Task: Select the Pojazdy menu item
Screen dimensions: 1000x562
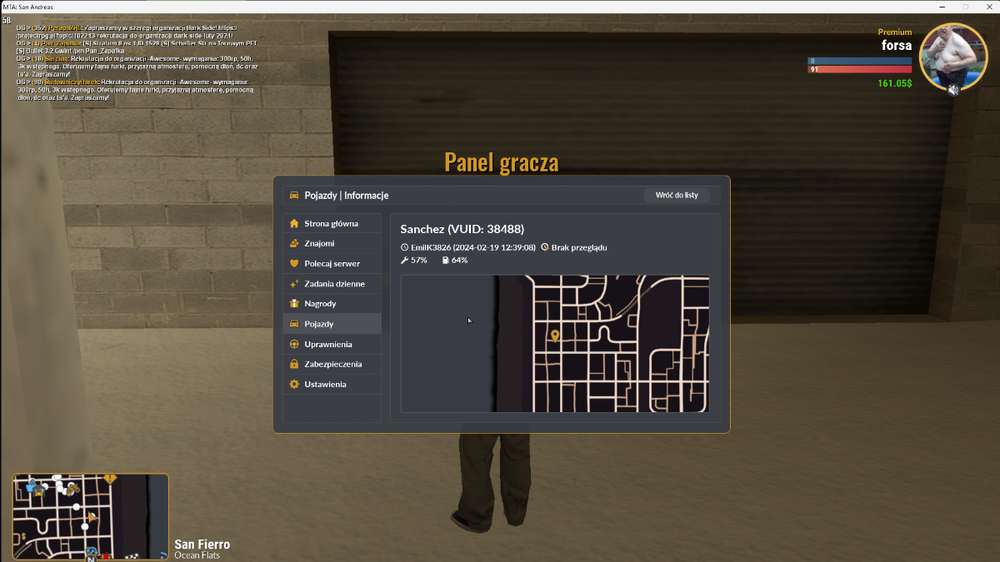Action: (x=332, y=323)
